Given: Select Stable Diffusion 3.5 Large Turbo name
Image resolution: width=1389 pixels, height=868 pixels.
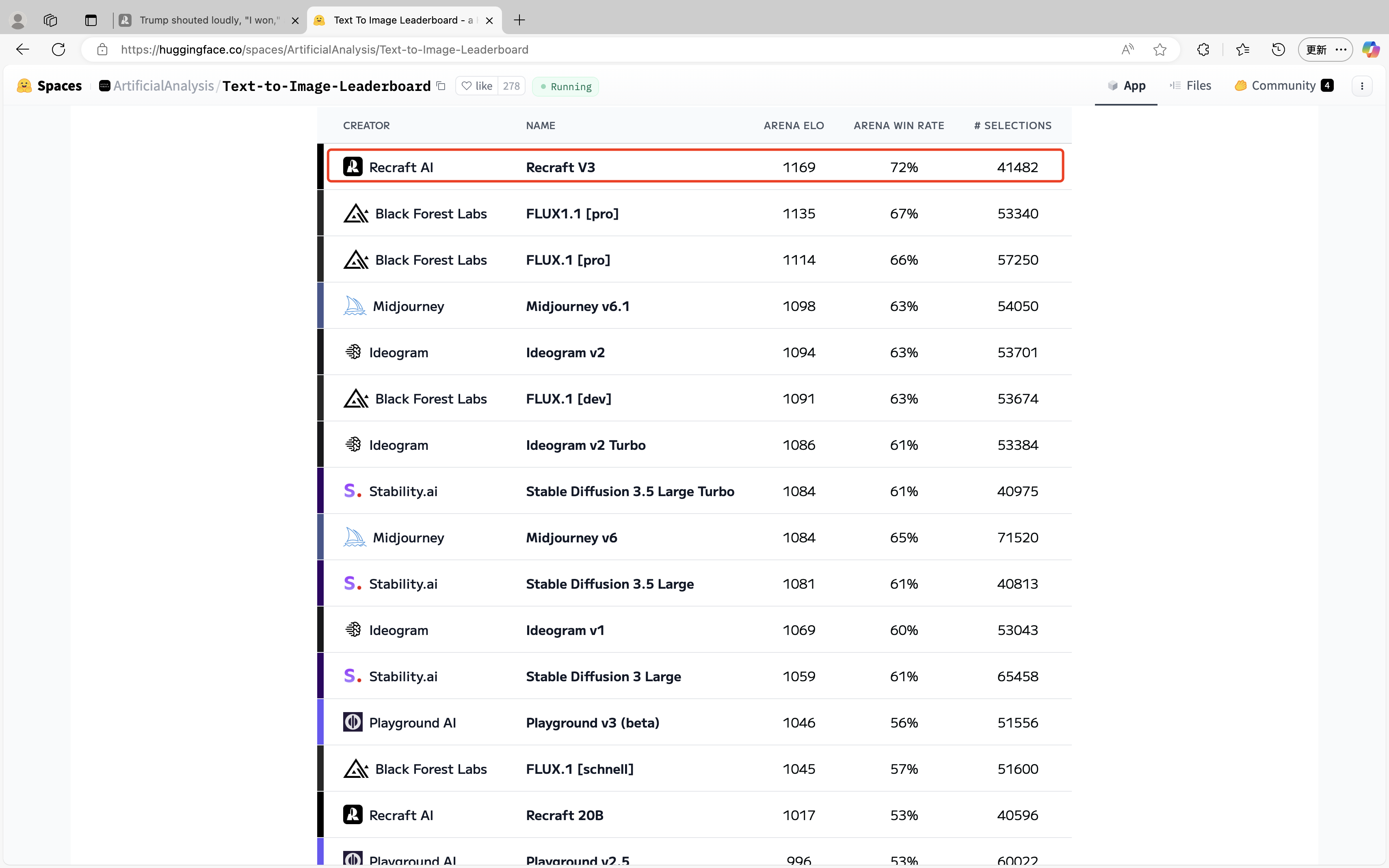Looking at the screenshot, I should click(x=630, y=491).
